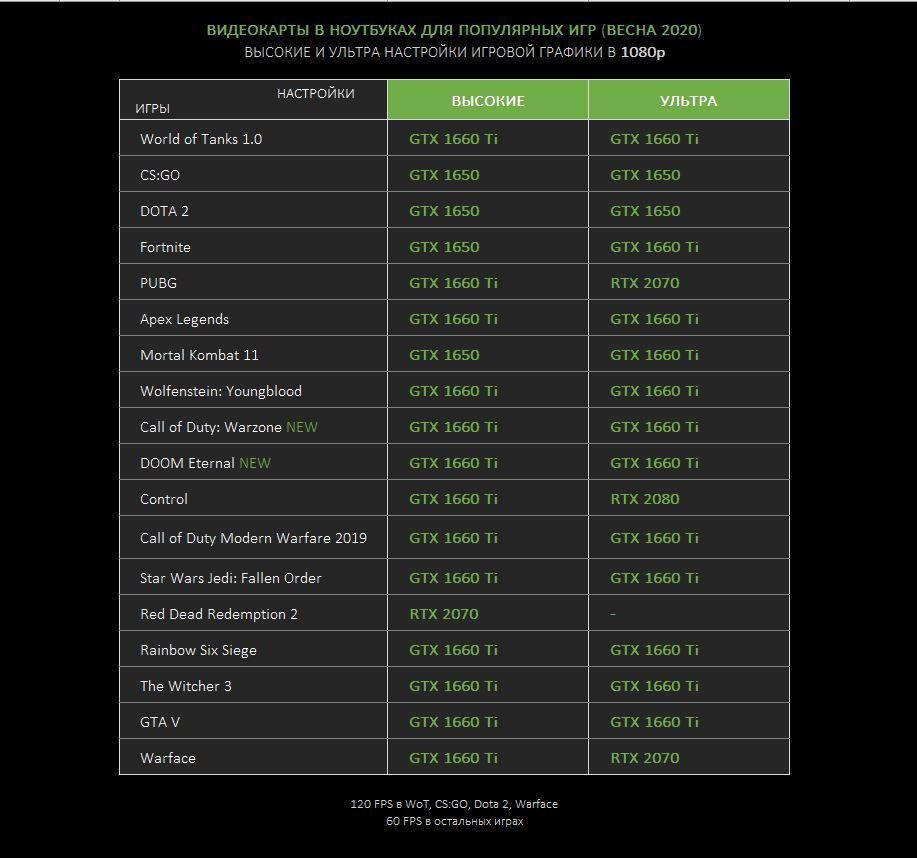The width and height of the screenshot is (917, 858).
Task: Select the Red Dead Redemption 2 row label
Action: [x=219, y=614]
